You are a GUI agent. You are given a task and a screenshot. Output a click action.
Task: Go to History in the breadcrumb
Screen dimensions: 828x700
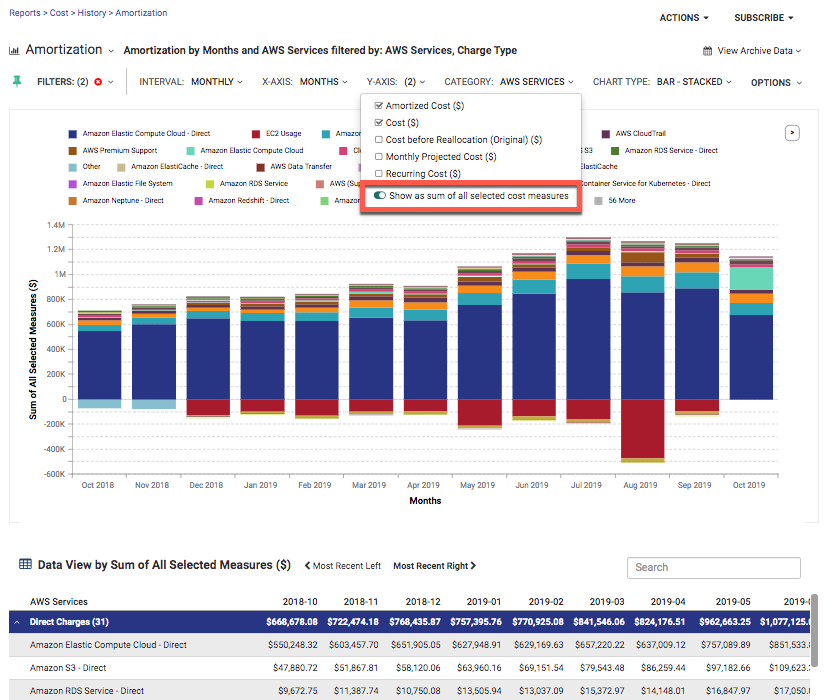pos(91,13)
